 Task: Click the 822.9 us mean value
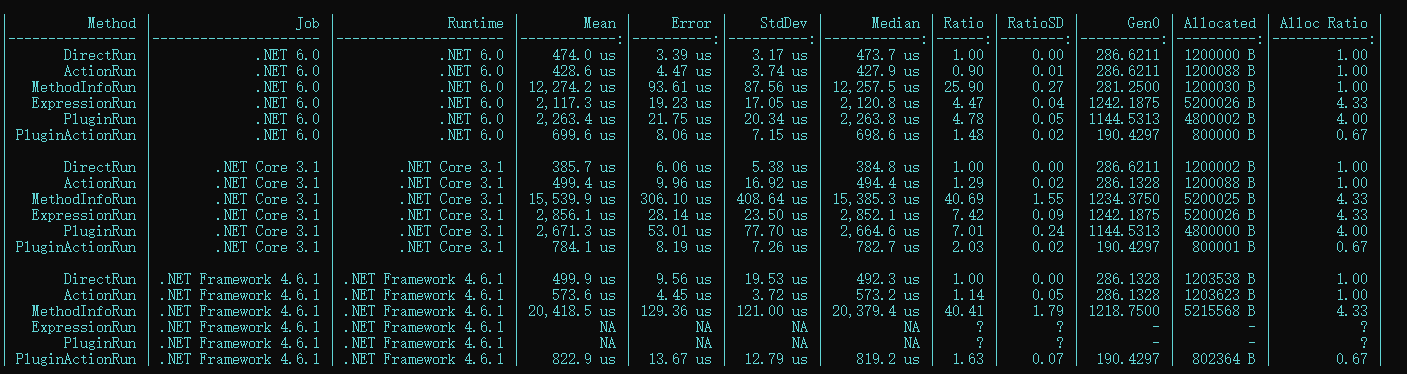(584, 359)
